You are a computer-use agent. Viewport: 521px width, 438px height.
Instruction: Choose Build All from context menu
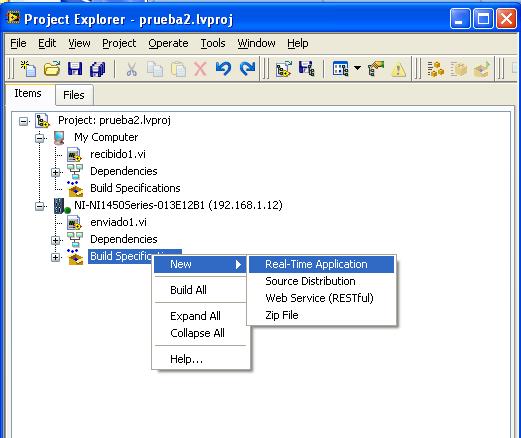199,290
